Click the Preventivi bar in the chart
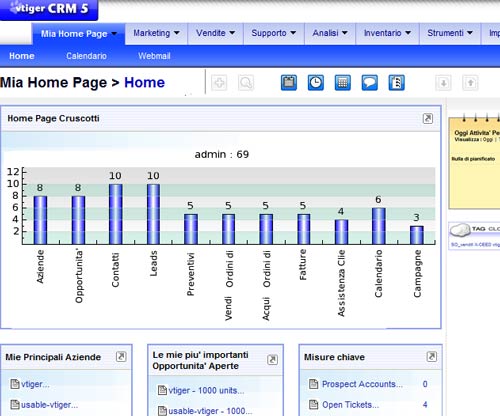Screen dimensions: 500x416 click(191, 229)
